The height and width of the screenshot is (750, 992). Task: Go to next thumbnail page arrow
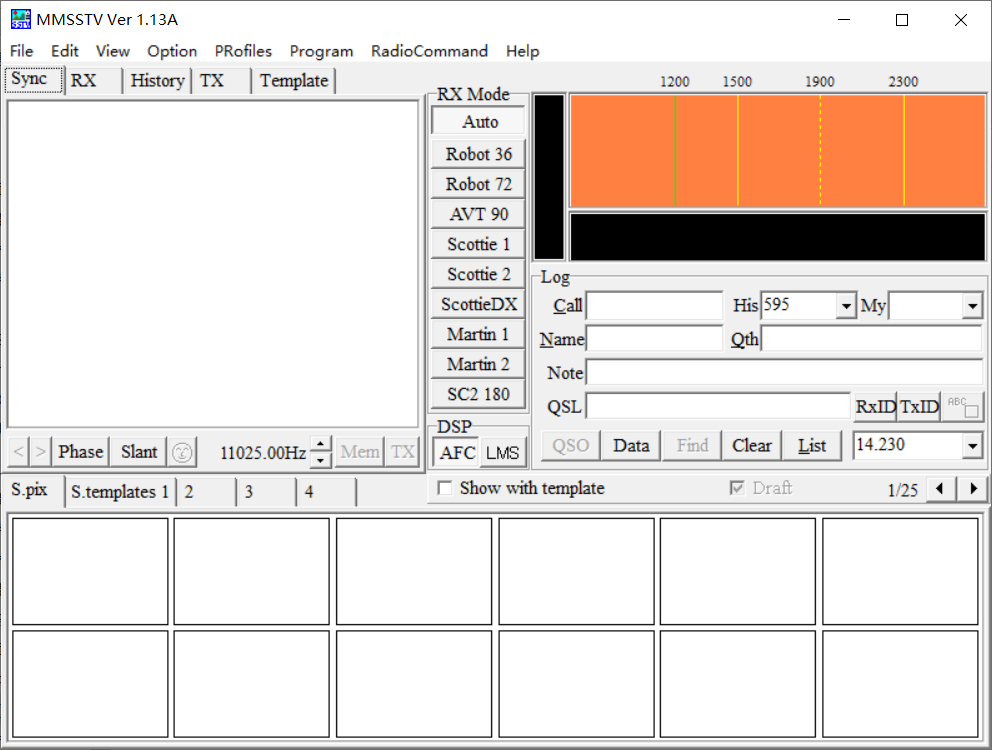coord(973,489)
